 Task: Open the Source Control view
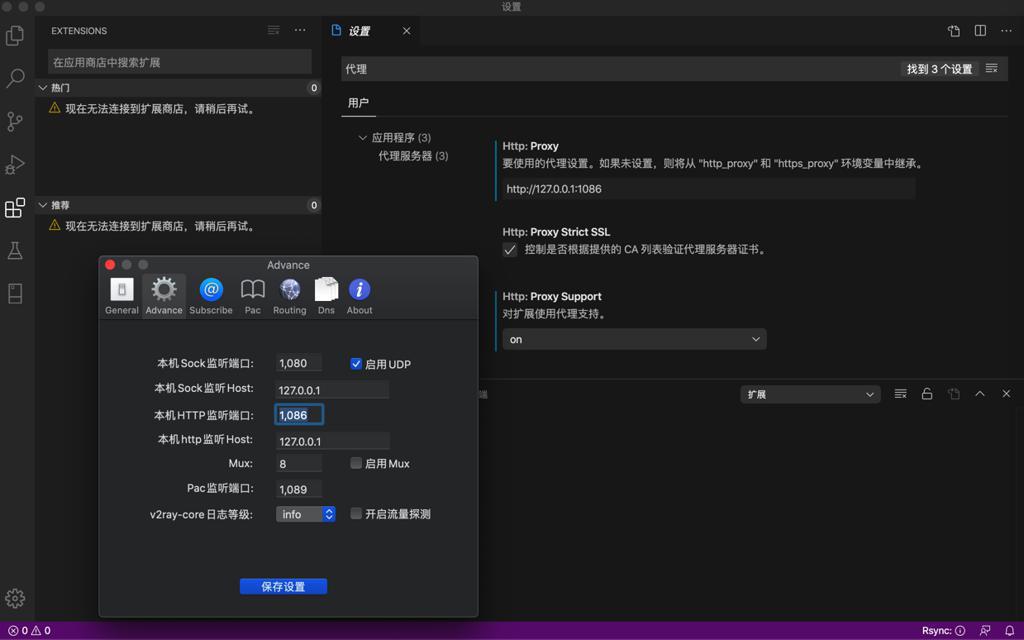click(15, 121)
